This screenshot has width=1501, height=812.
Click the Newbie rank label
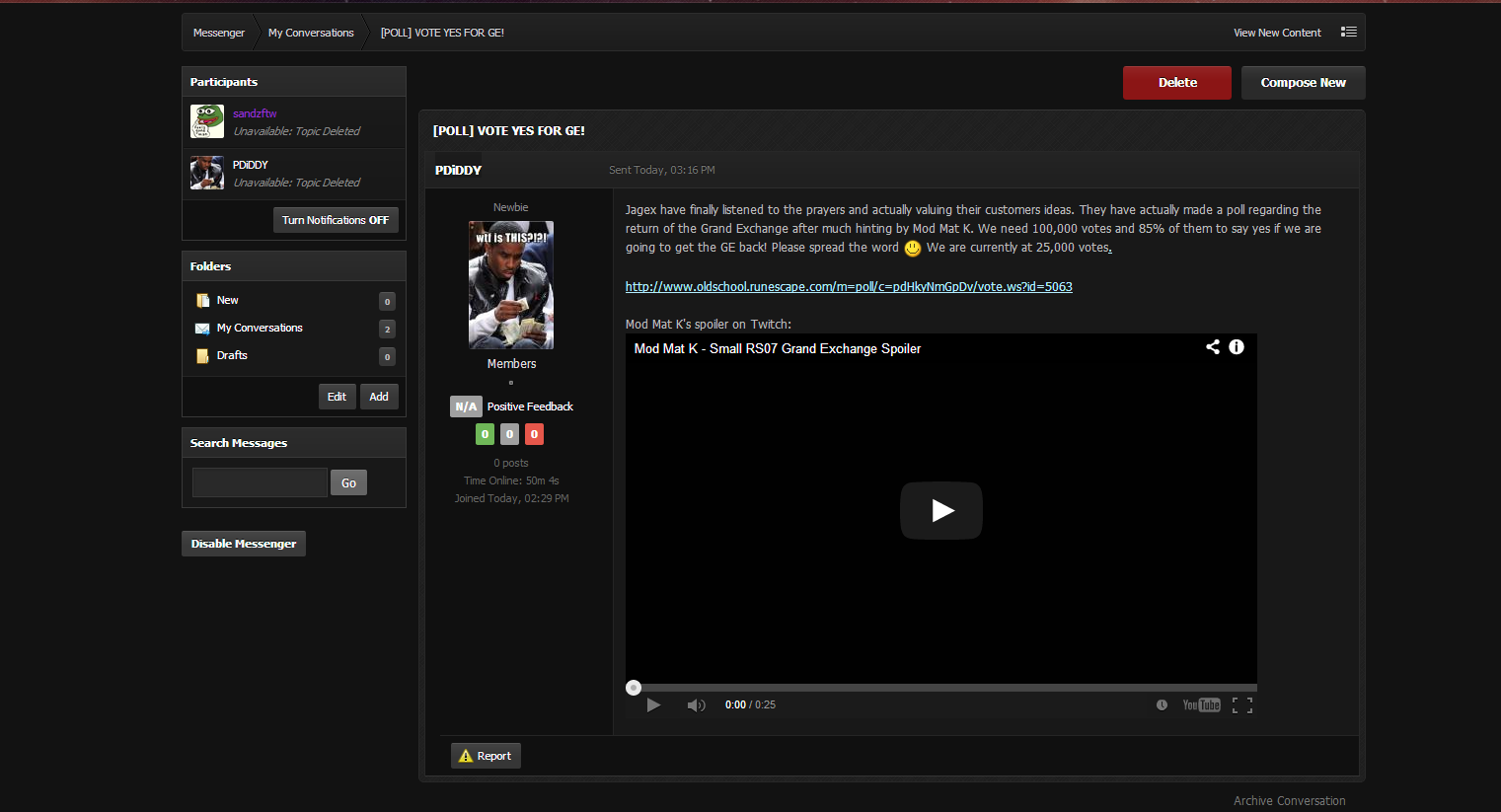point(511,207)
